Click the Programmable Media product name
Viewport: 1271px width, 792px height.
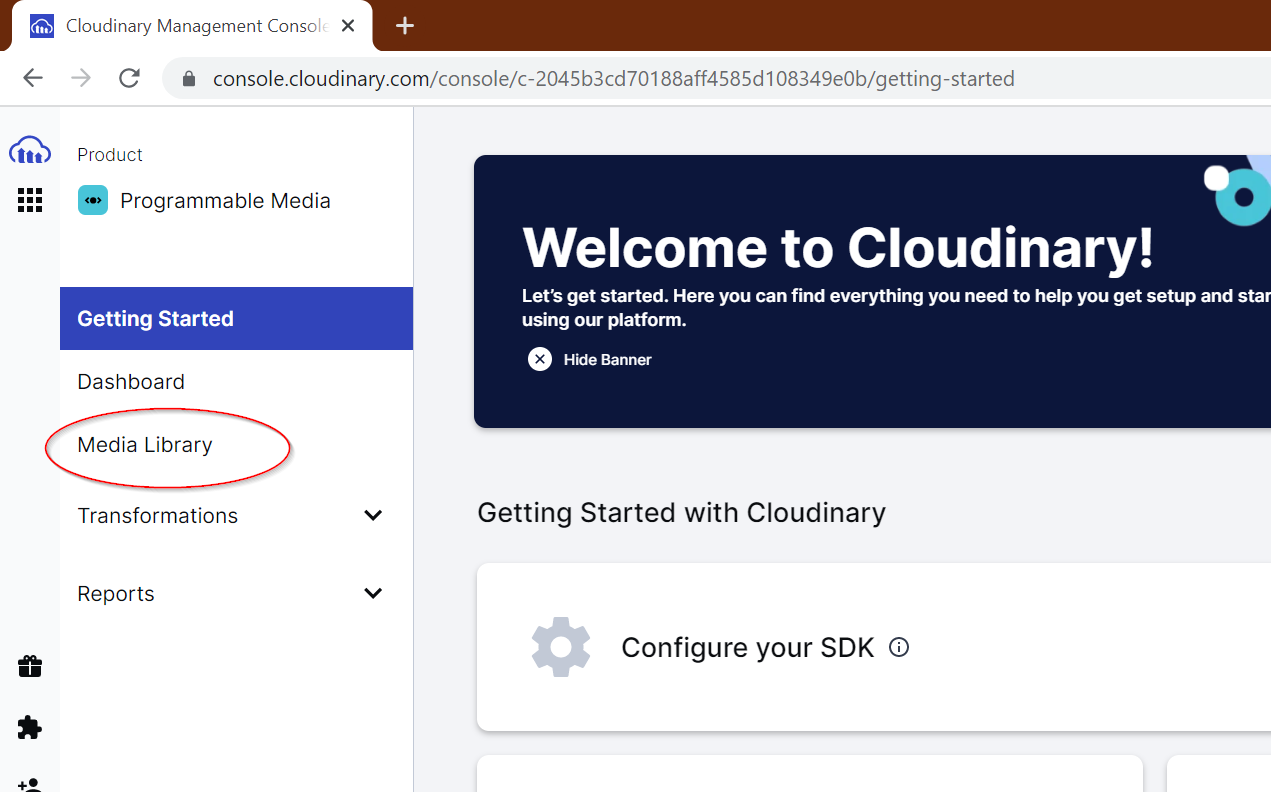(x=225, y=201)
